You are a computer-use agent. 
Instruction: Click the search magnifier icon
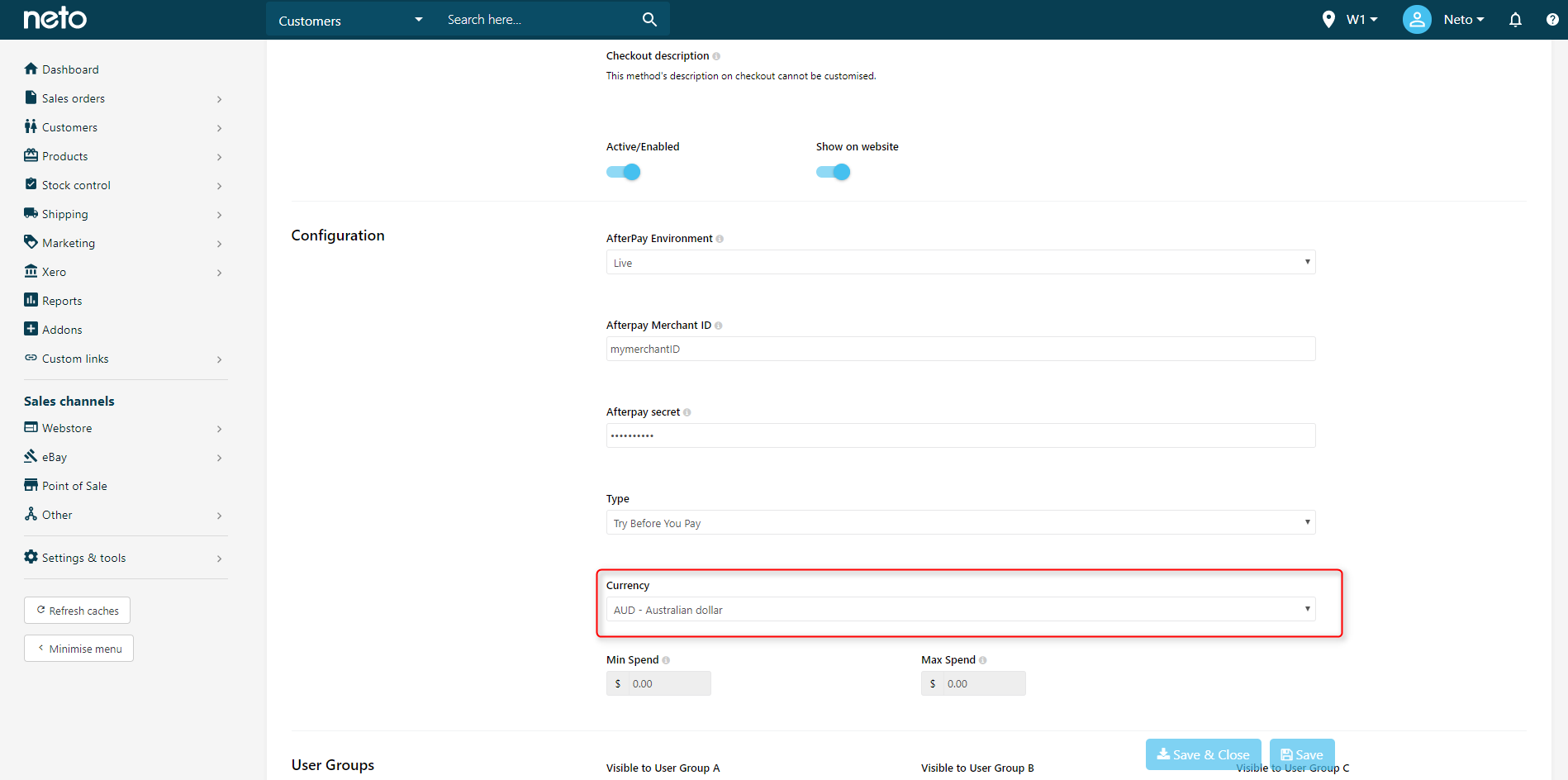(649, 19)
